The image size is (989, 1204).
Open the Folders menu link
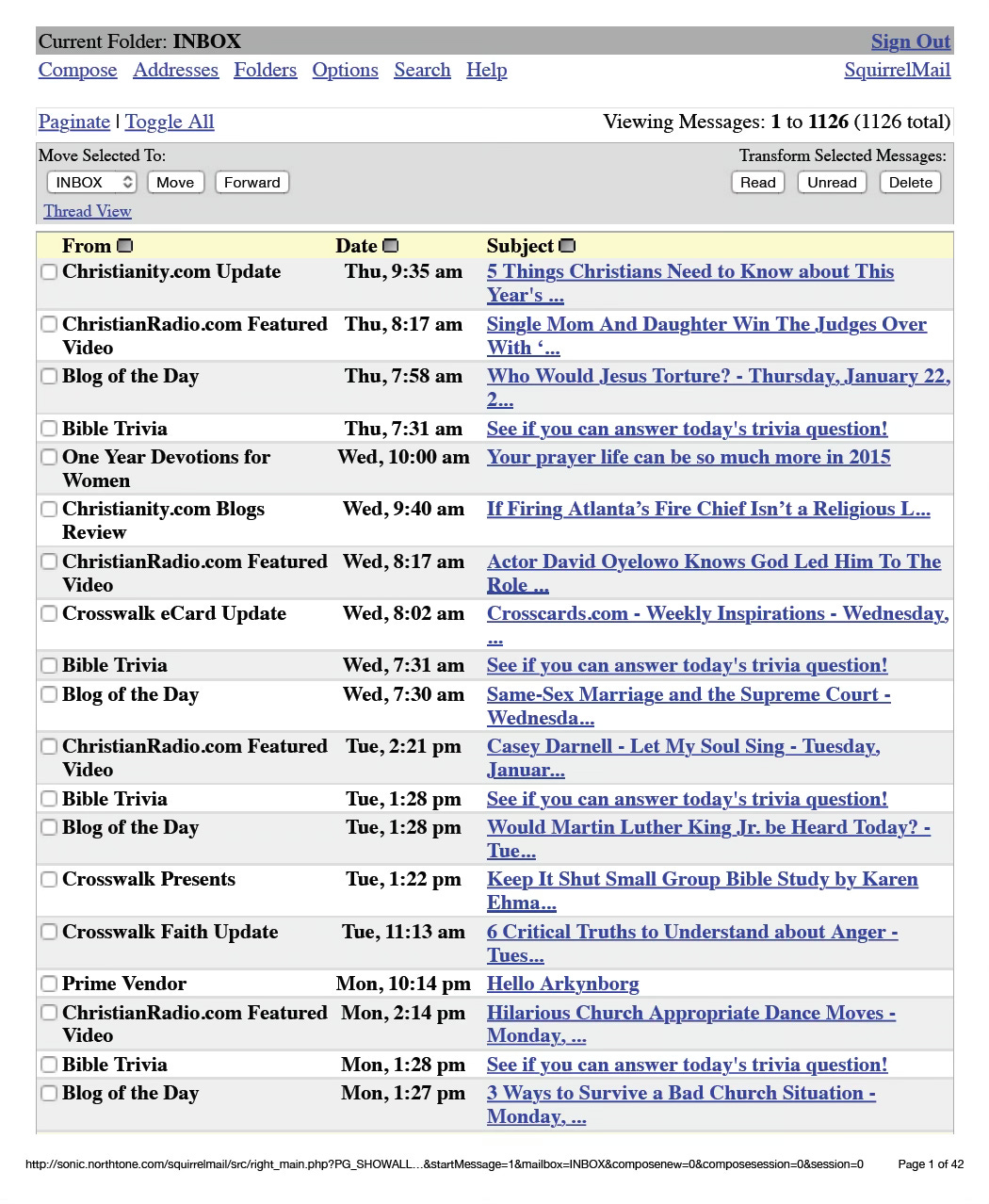coord(265,70)
